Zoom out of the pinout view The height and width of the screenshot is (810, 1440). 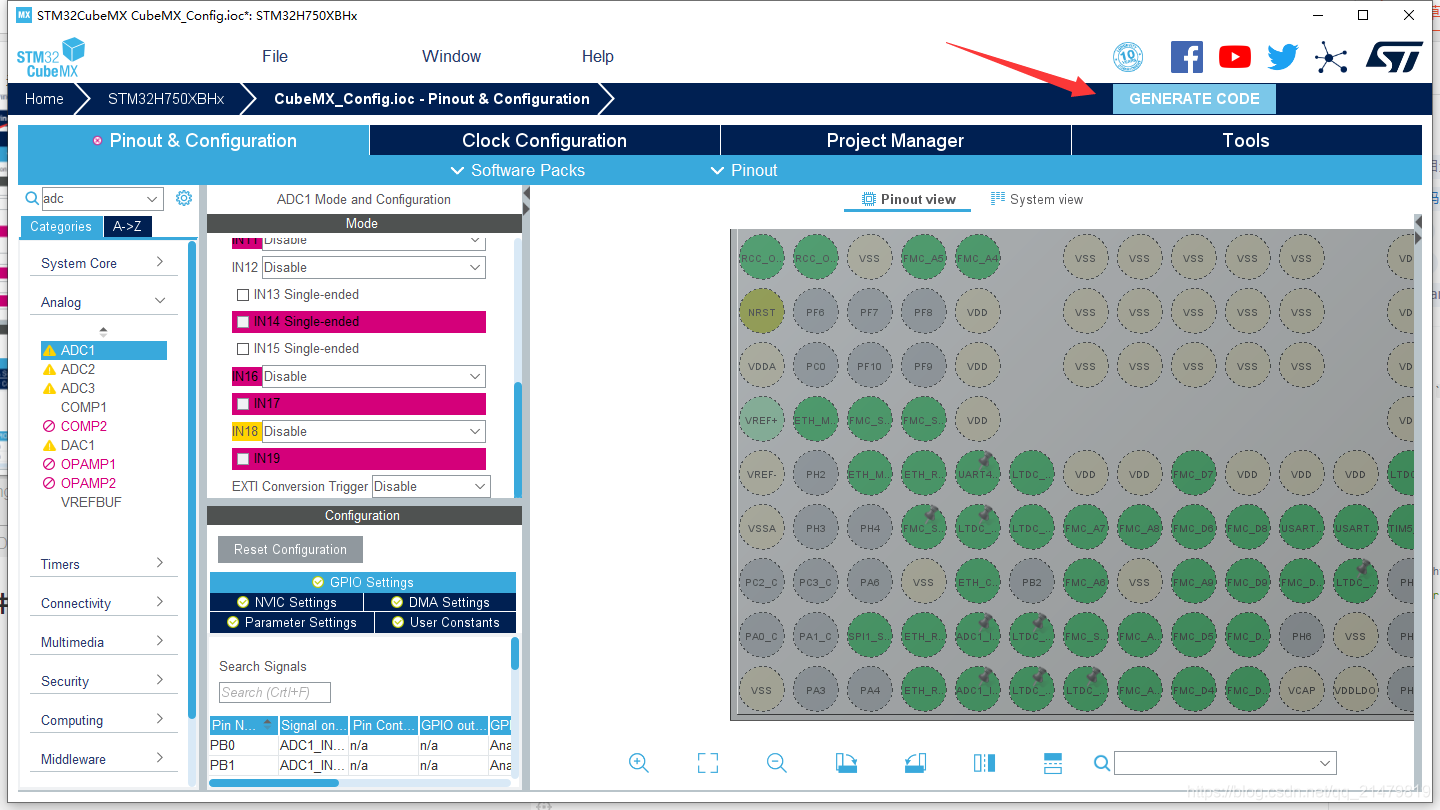(x=777, y=763)
